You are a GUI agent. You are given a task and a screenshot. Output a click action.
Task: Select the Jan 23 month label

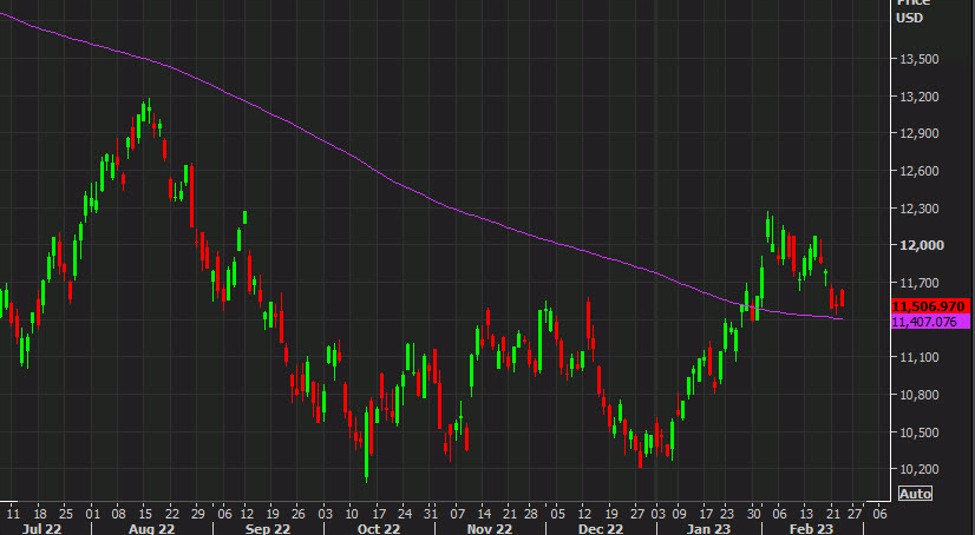709,529
